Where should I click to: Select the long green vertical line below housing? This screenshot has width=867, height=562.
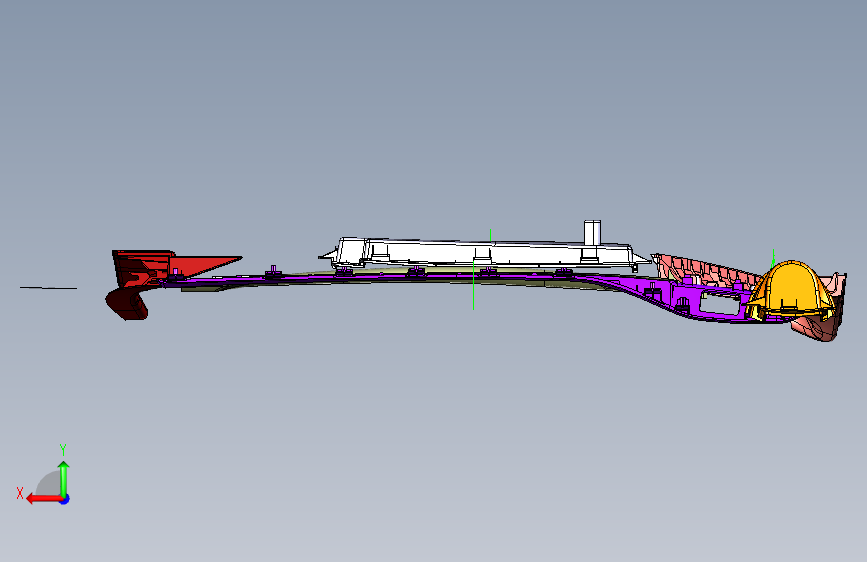click(473, 285)
